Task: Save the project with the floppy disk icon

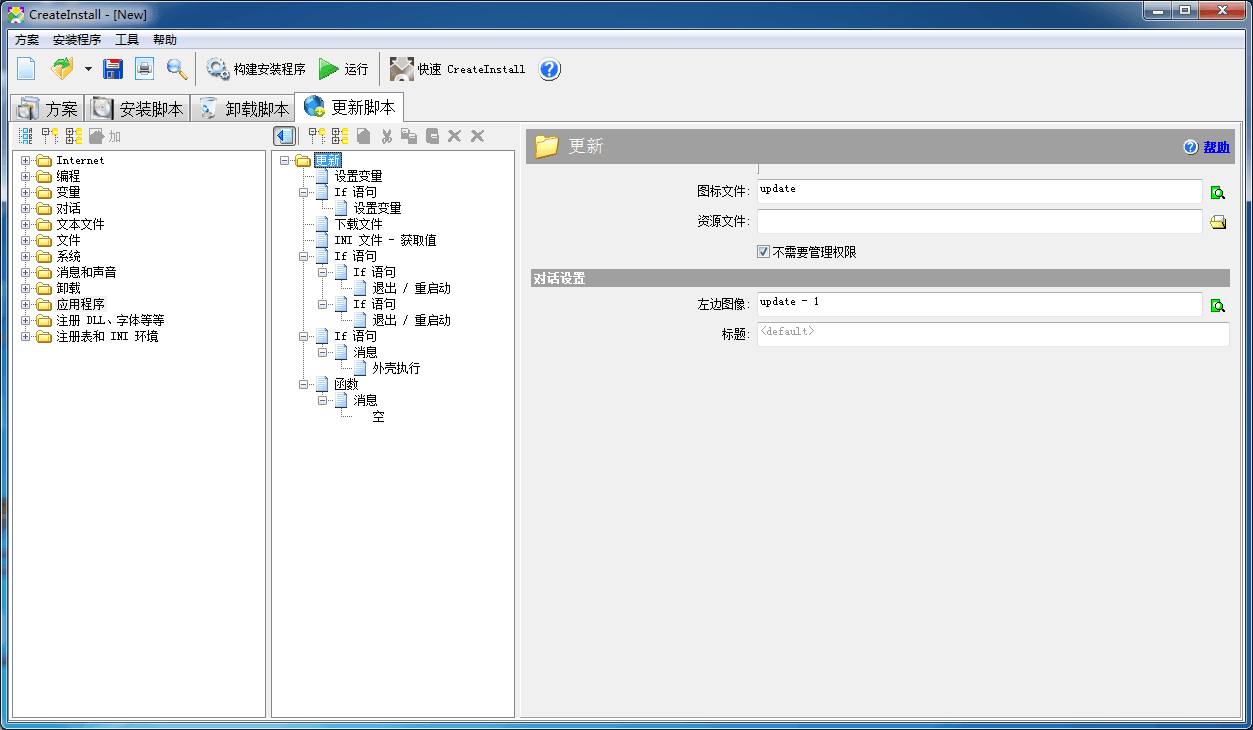Action: tap(113, 69)
